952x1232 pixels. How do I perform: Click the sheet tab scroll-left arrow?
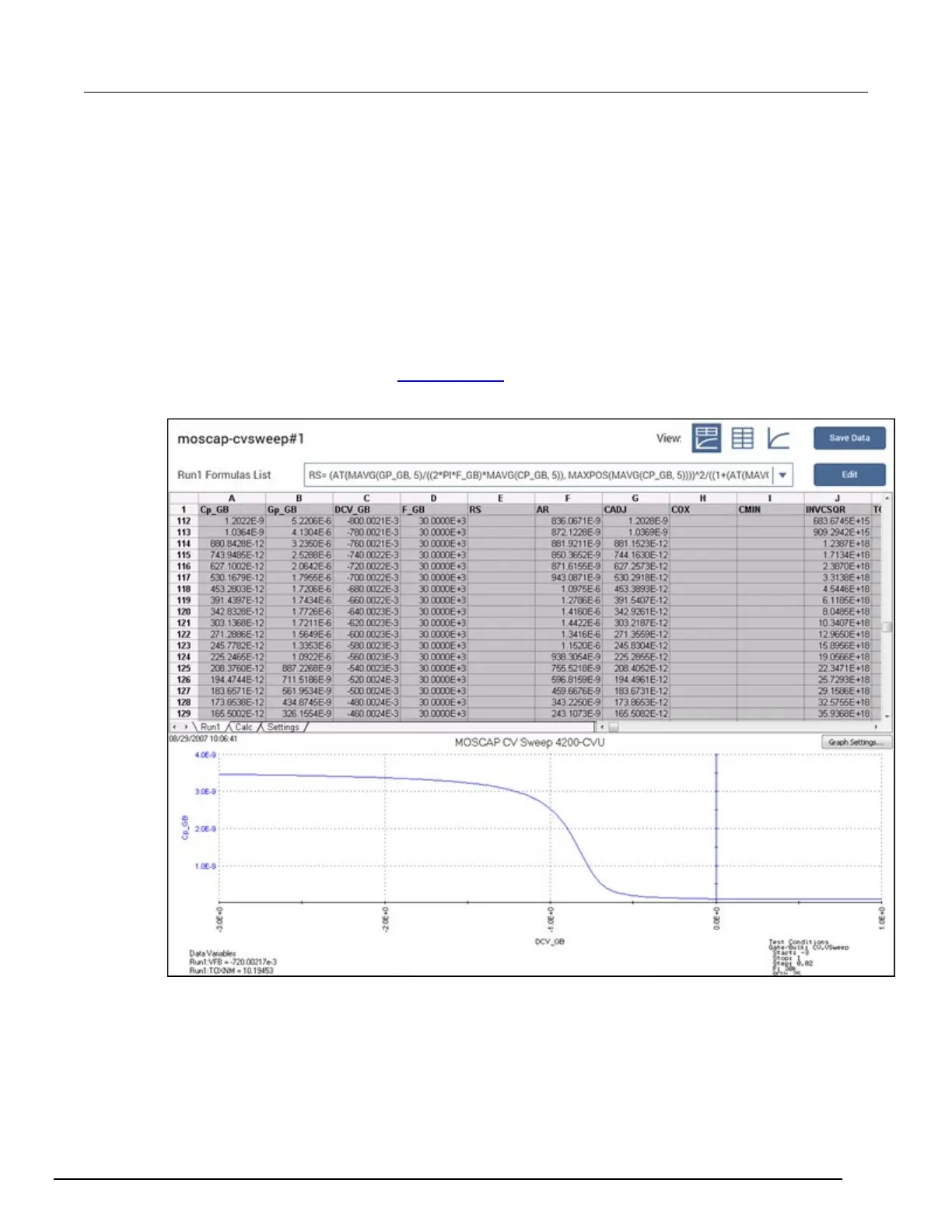tap(175, 727)
